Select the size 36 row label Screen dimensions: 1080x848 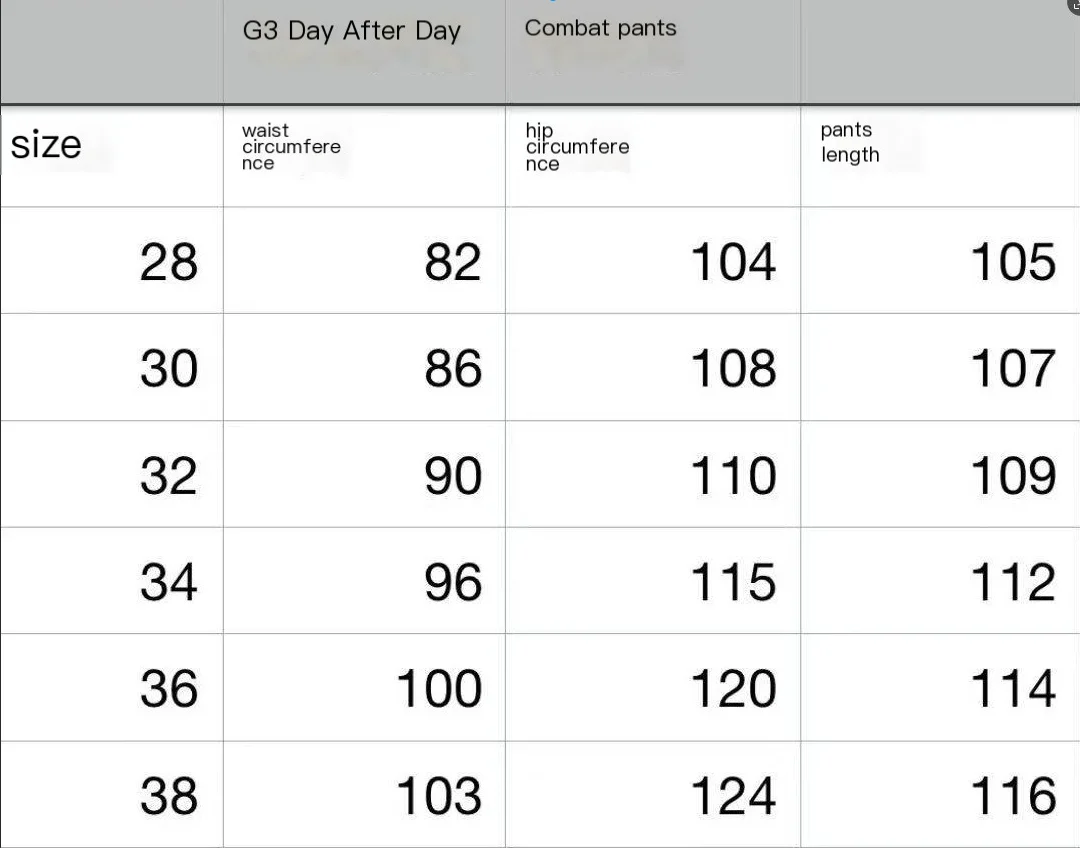coord(112,687)
